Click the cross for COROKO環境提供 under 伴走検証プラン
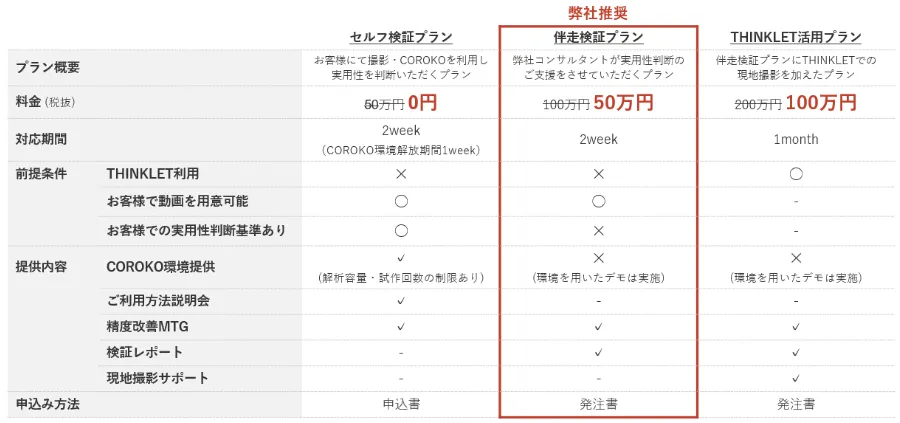 [598, 259]
